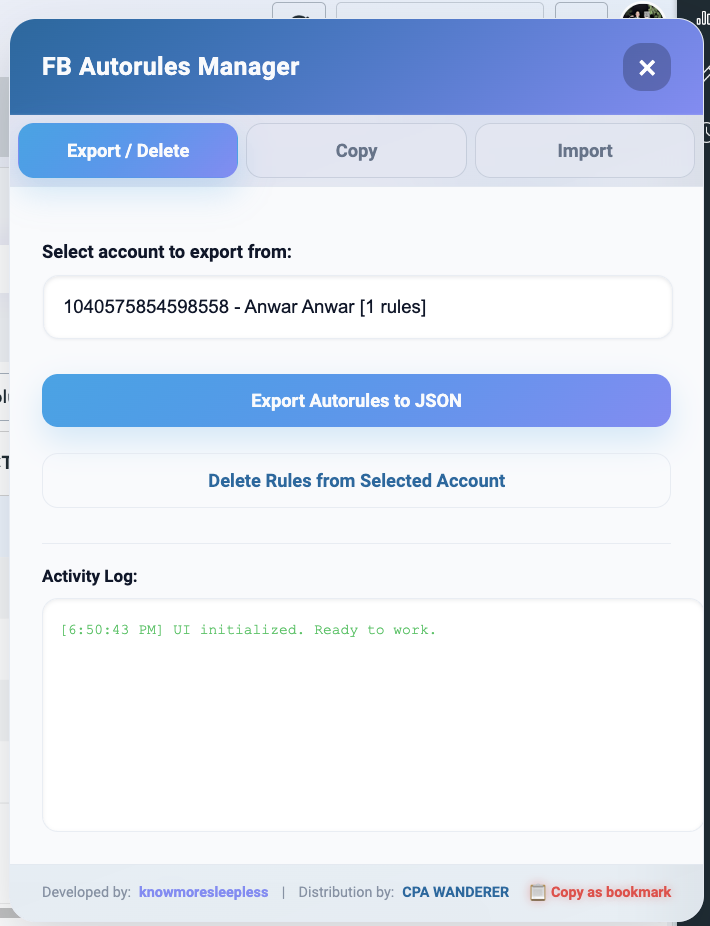Open the knowmoresleepless developer link
The width and height of the screenshot is (710, 926).
click(204, 892)
